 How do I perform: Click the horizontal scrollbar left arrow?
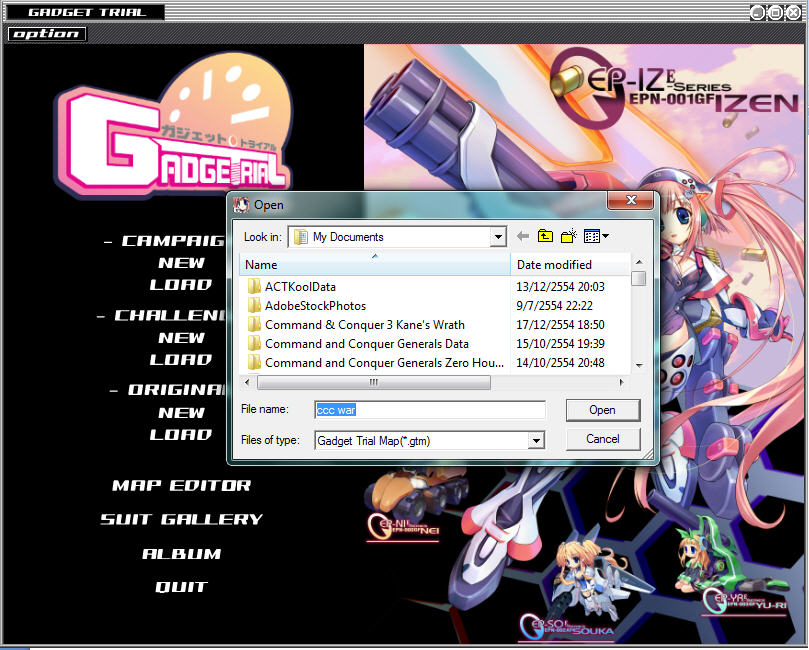coord(247,382)
